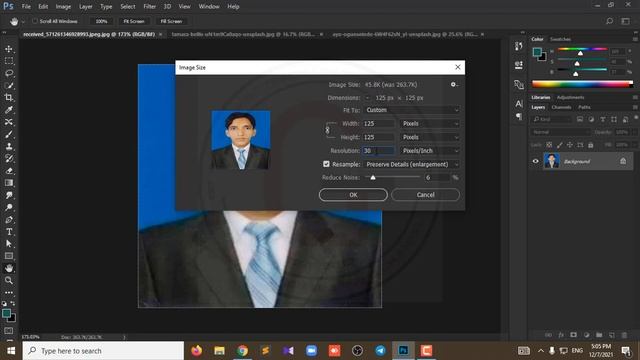Open the workspace switcher icon

[625, 21]
